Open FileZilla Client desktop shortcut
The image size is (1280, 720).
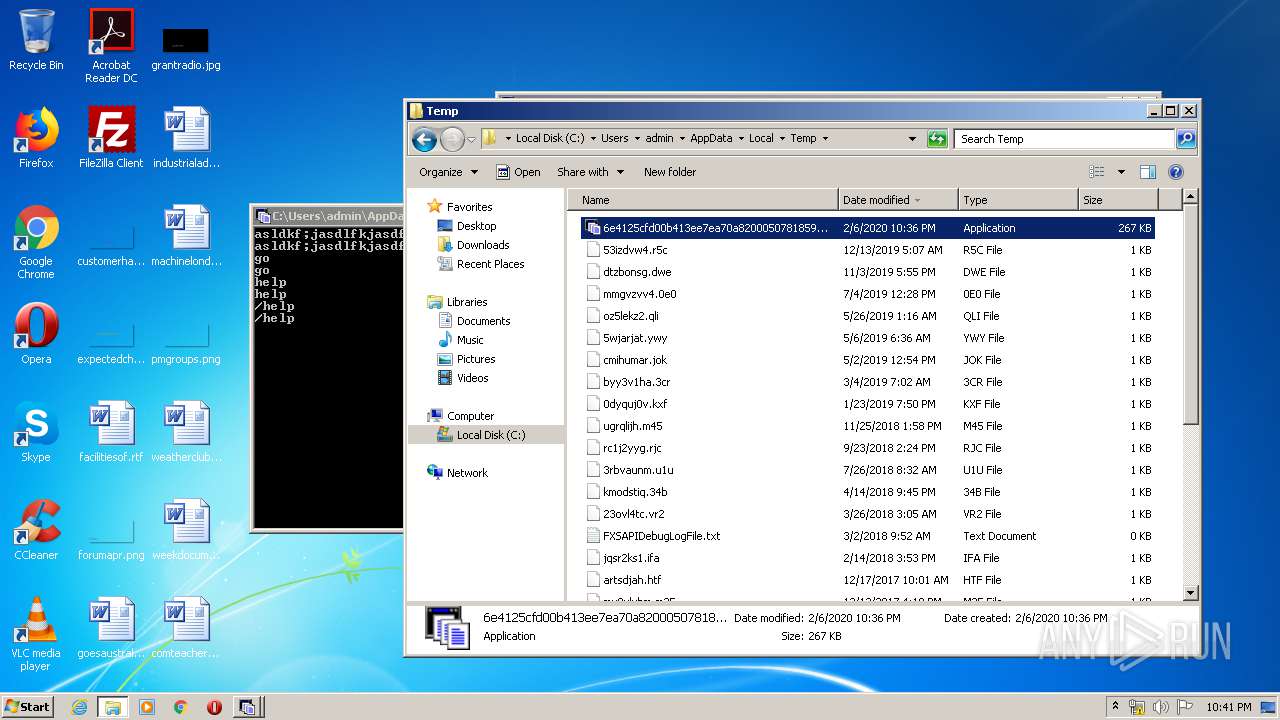[111, 138]
